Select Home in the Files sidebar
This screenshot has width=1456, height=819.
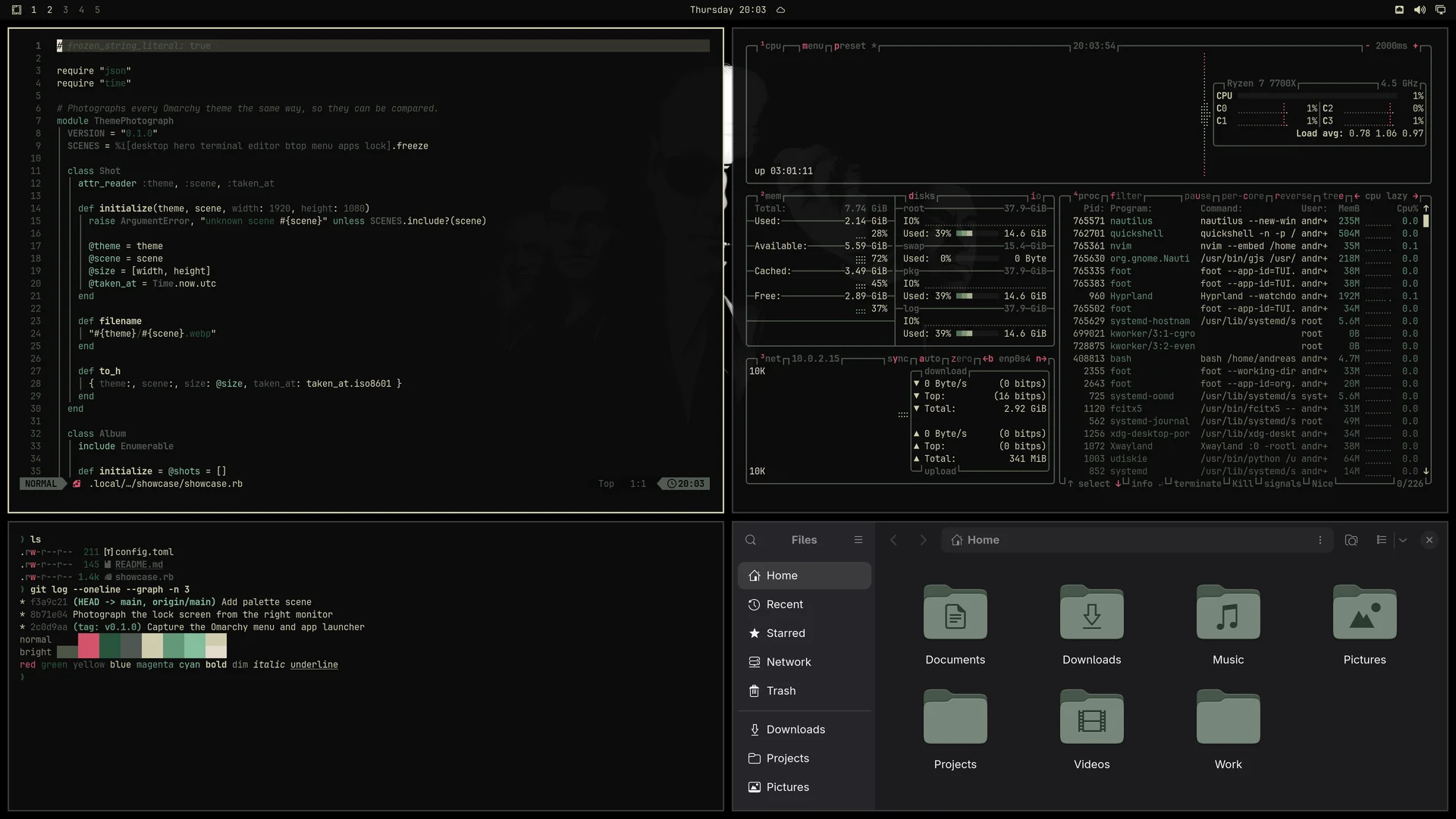pyautogui.click(x=805, y=576)
